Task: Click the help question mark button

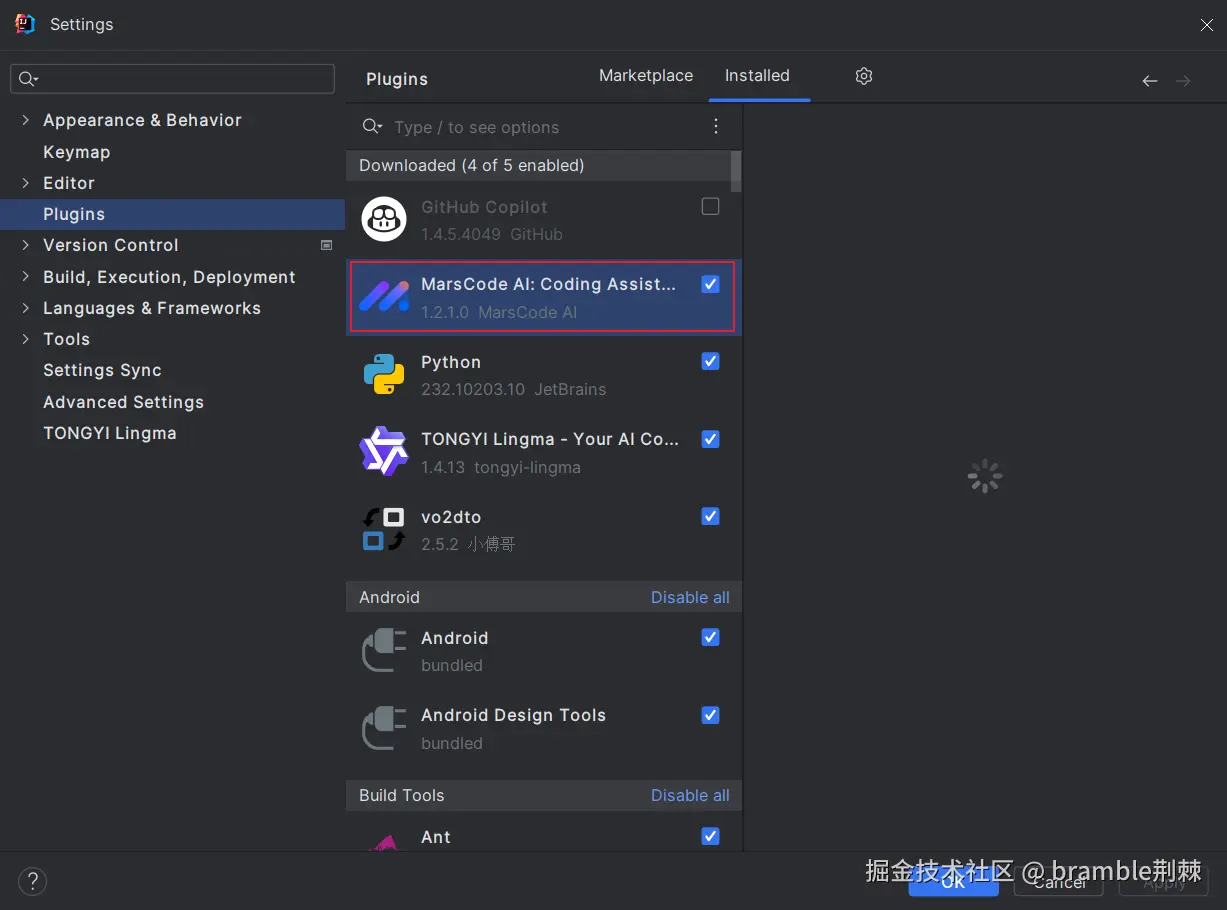Action: (x=32, y=881)
